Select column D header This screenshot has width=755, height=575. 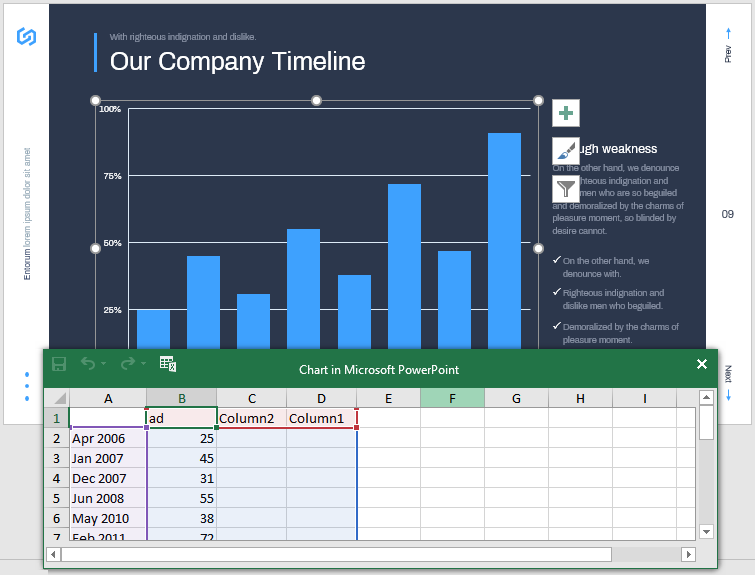[322, 398]
